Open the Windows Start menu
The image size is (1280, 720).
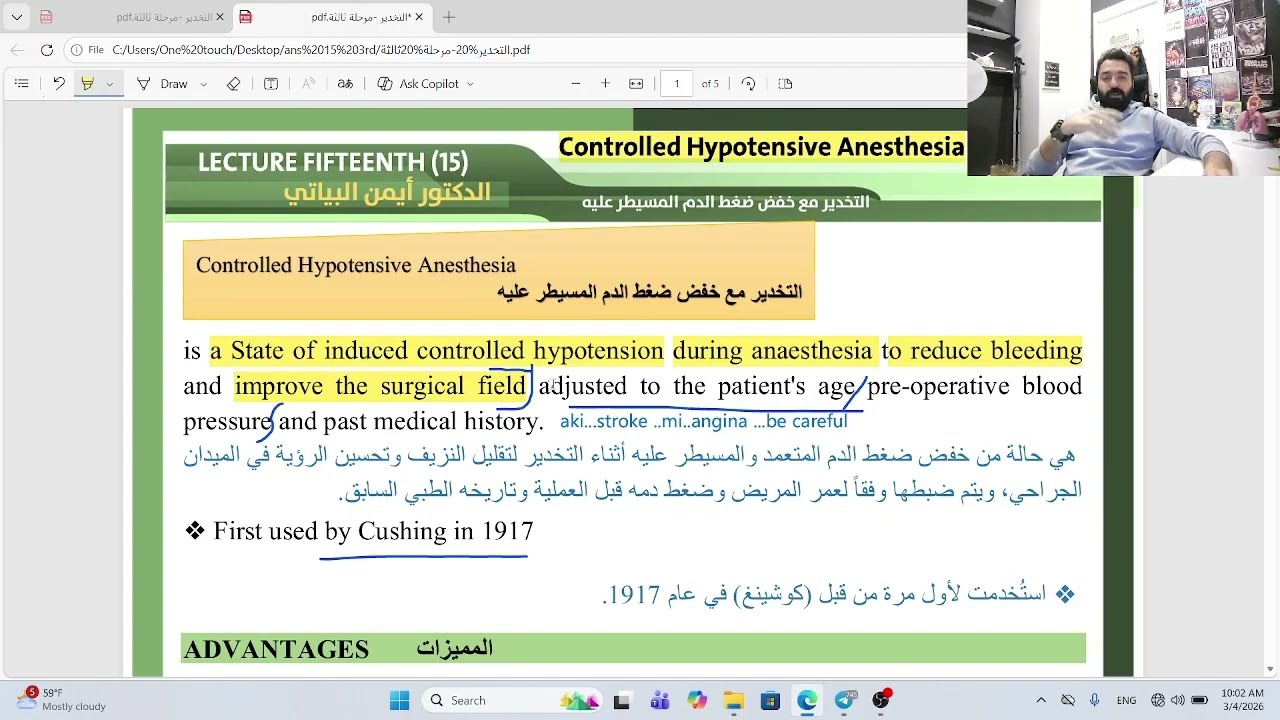click(x=399, y=700)
